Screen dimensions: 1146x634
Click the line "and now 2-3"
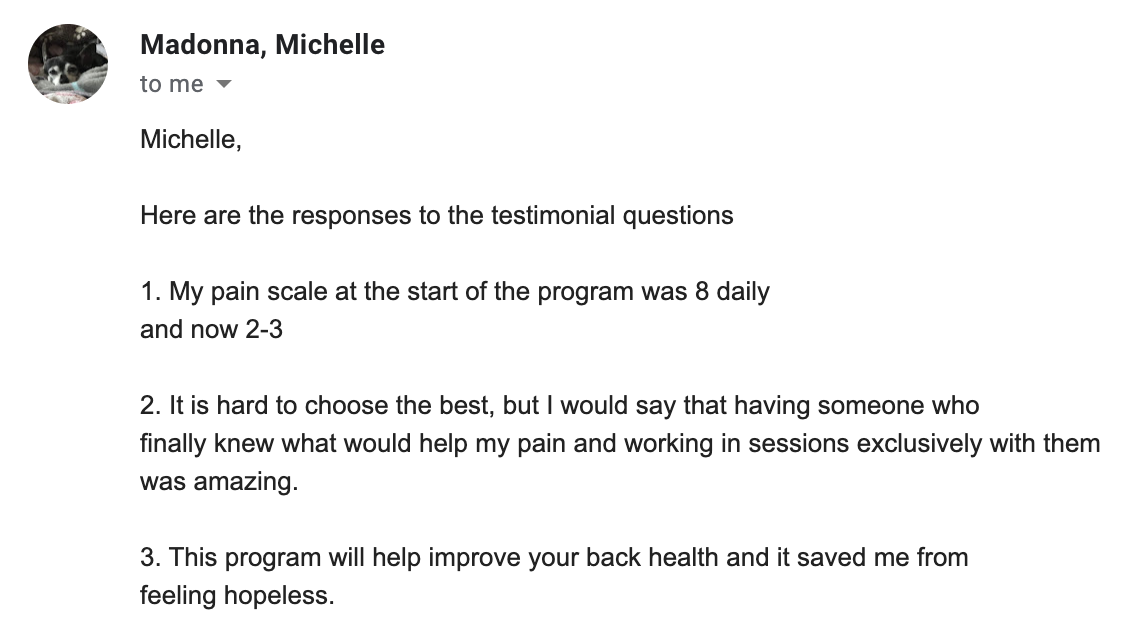[x=211, y=330]
